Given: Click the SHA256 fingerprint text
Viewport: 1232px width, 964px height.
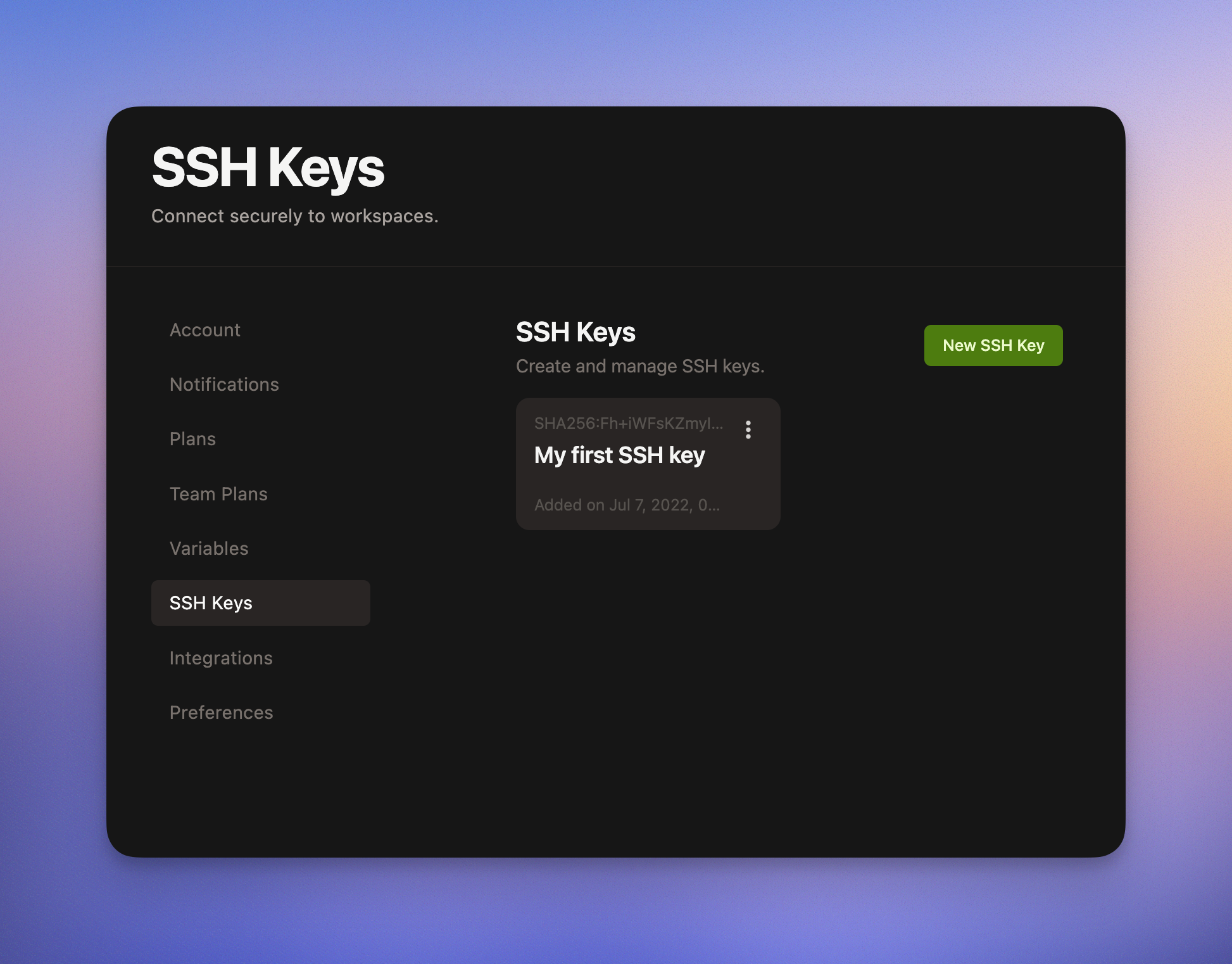Looking at the screenshot, I should tap(628, 423).
